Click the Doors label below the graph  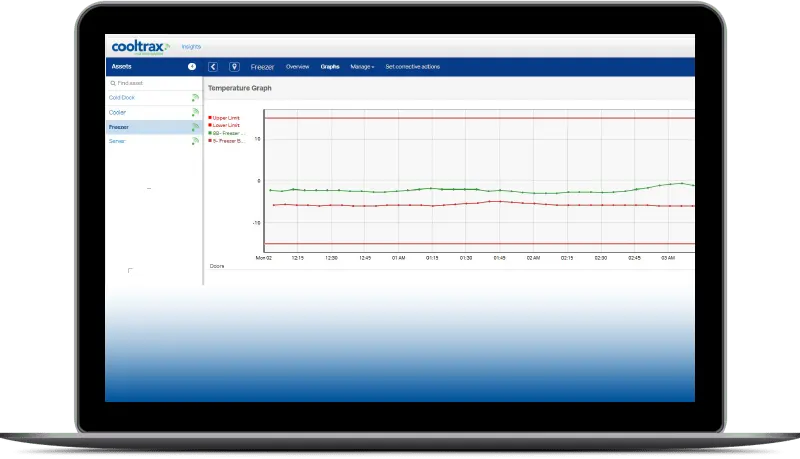(x=217, y=266)
